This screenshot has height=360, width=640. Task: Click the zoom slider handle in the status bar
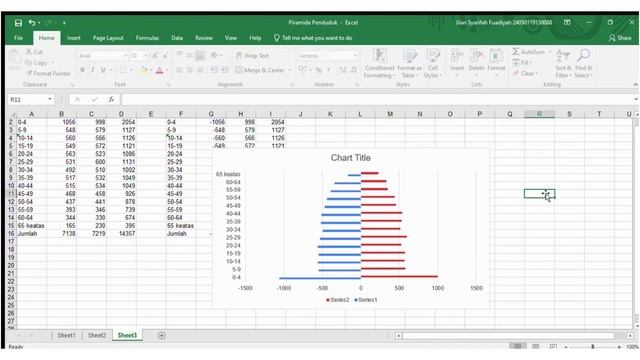[593, 347]
